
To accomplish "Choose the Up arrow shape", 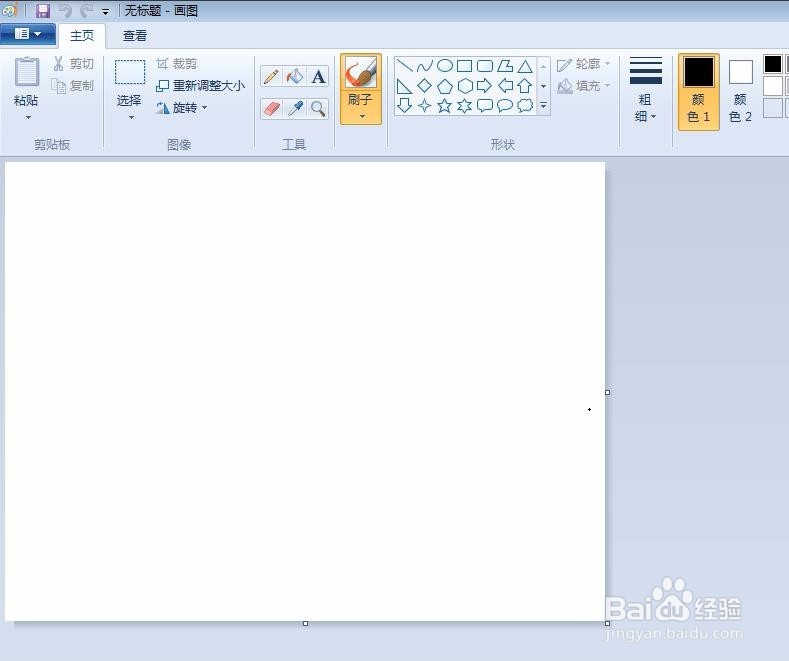I will (525, 86).
